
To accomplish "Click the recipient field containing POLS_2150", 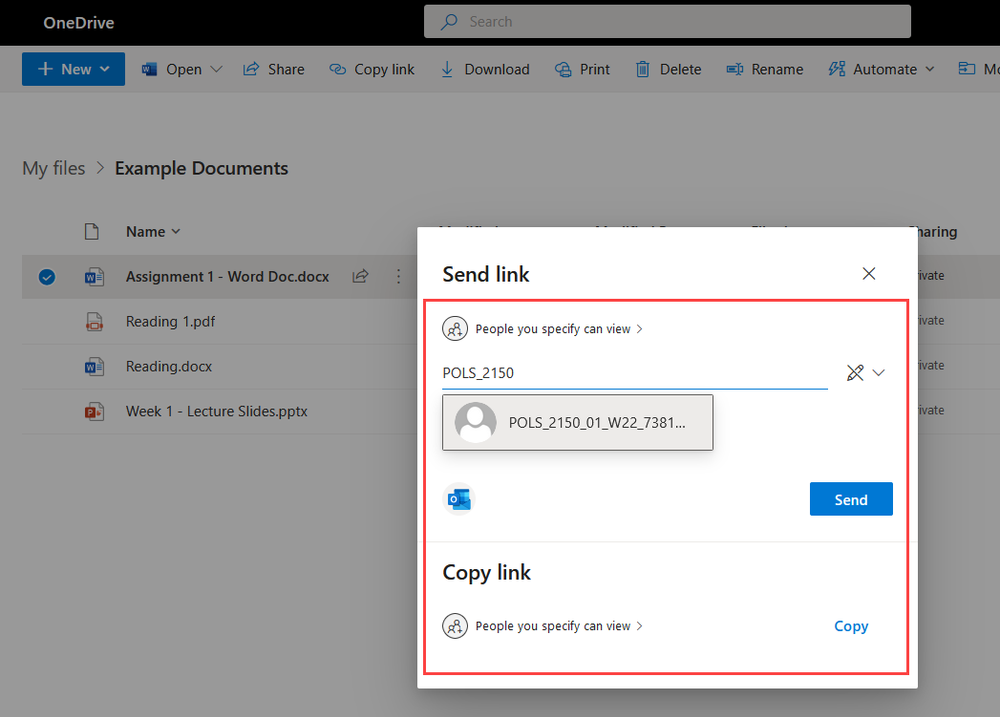I will pyautogui.click(x=635, y=373).
